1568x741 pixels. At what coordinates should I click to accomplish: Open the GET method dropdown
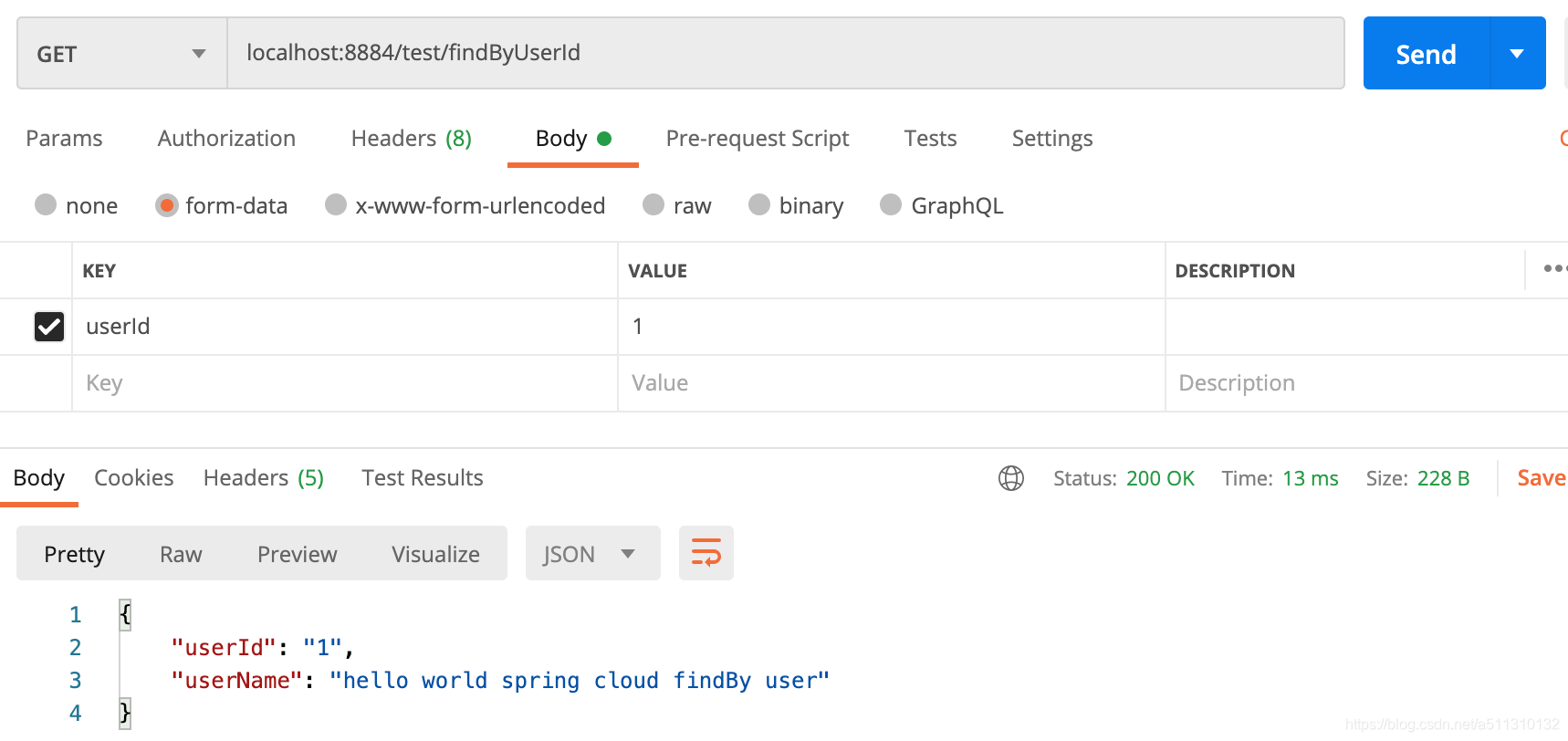click(x=122, y=53)
